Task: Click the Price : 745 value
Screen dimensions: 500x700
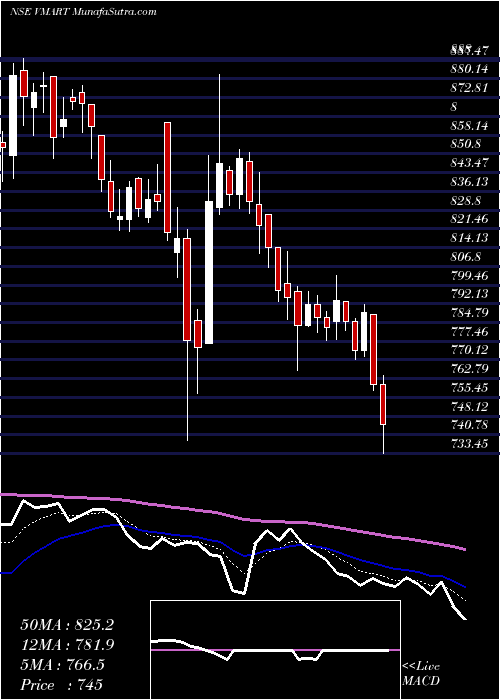Action: tap(62, 685)
